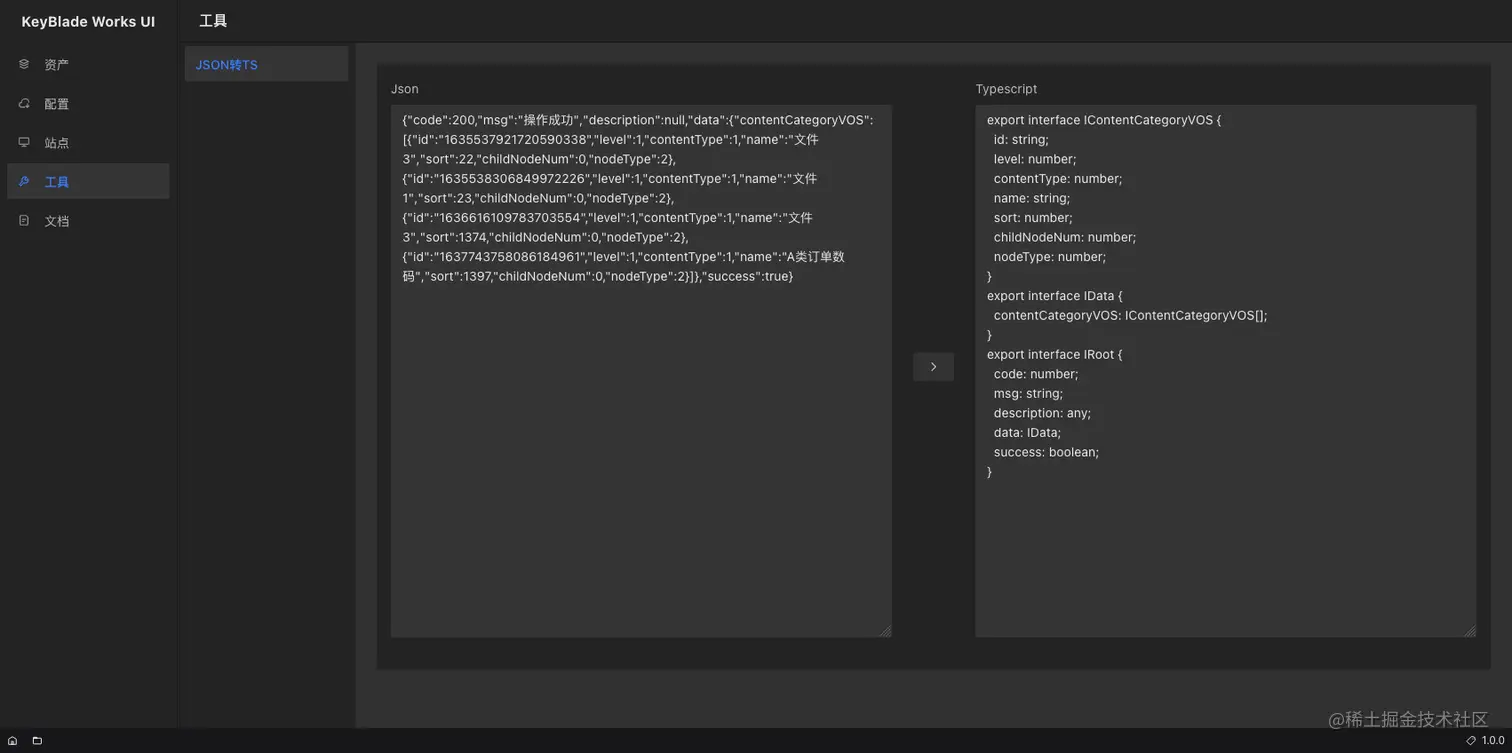Click the wrench icon beside 工具
The width and height of the screenshot is (1512, 753).
pyautogui.click(x=24, y=181)
